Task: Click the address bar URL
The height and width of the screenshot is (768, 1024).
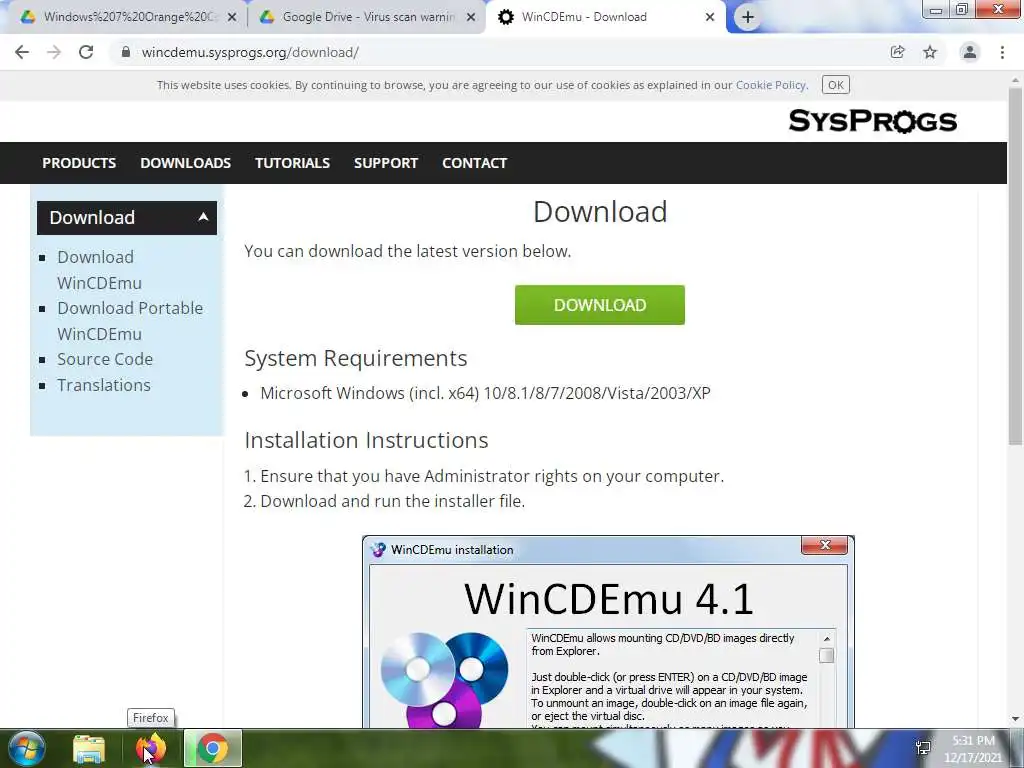Action: point(250,52)
